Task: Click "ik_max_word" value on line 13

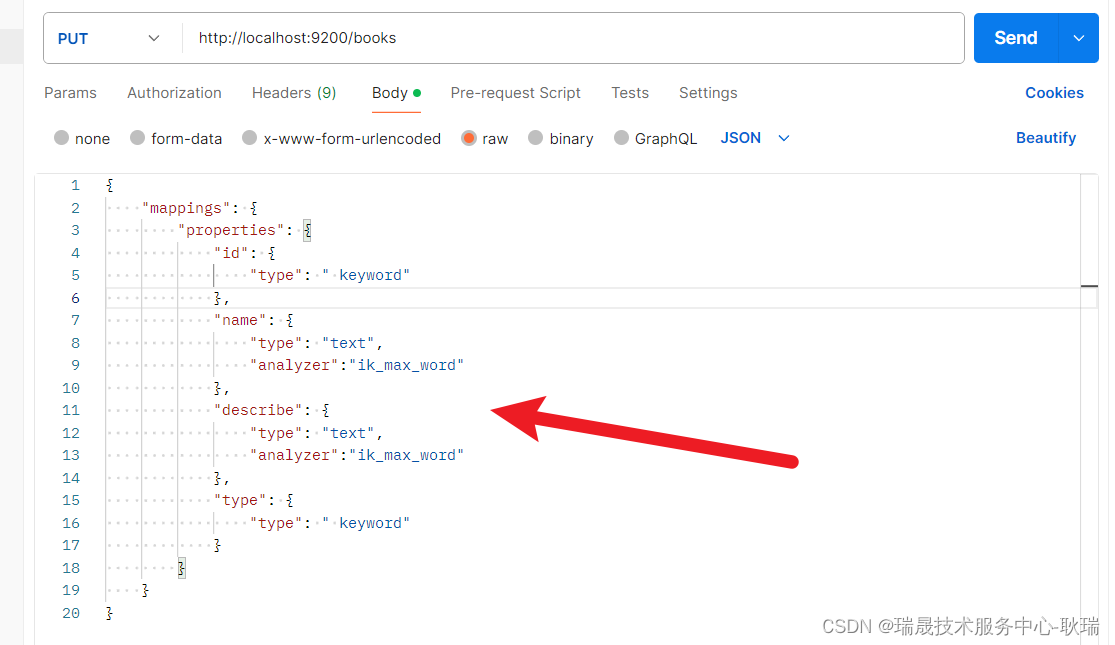Action: click(406, 455)
